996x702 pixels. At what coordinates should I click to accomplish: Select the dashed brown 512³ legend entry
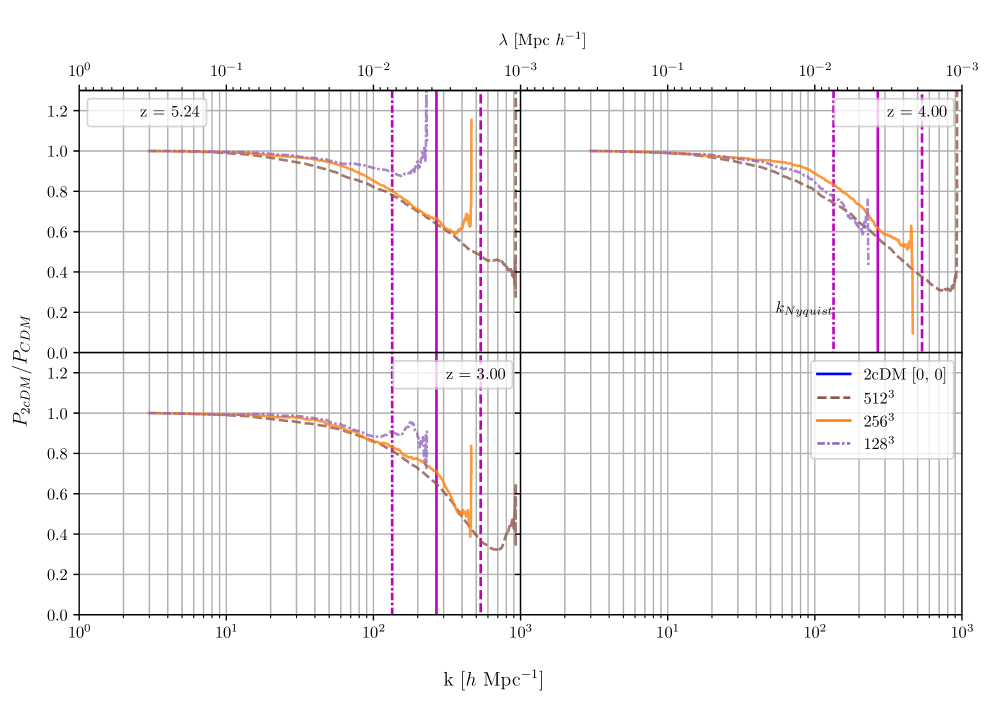[x=856, y=398]
